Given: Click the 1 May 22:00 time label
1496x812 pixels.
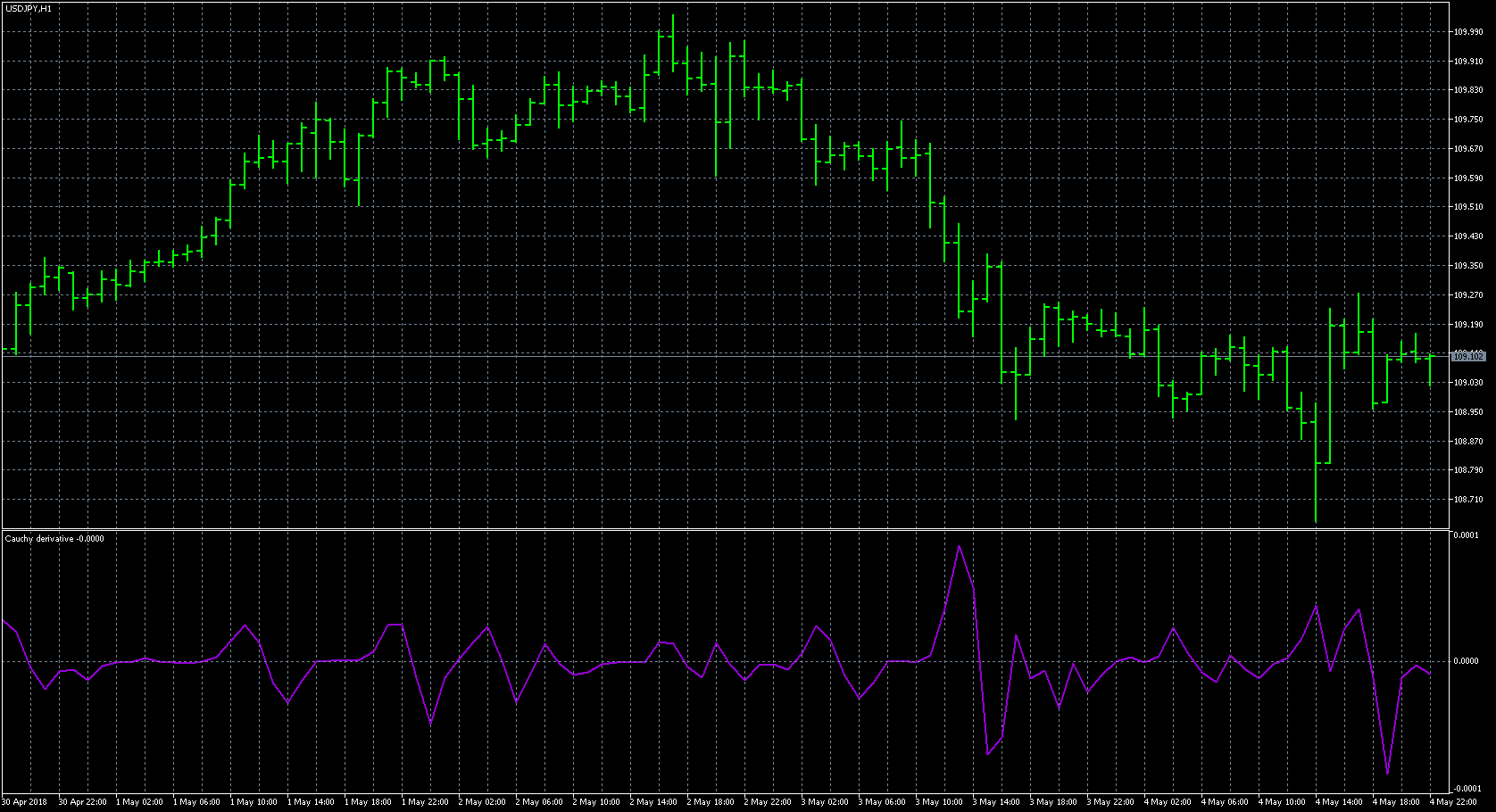Looking at the screenshot, I should pyautogui.click(x=425, y=802).
